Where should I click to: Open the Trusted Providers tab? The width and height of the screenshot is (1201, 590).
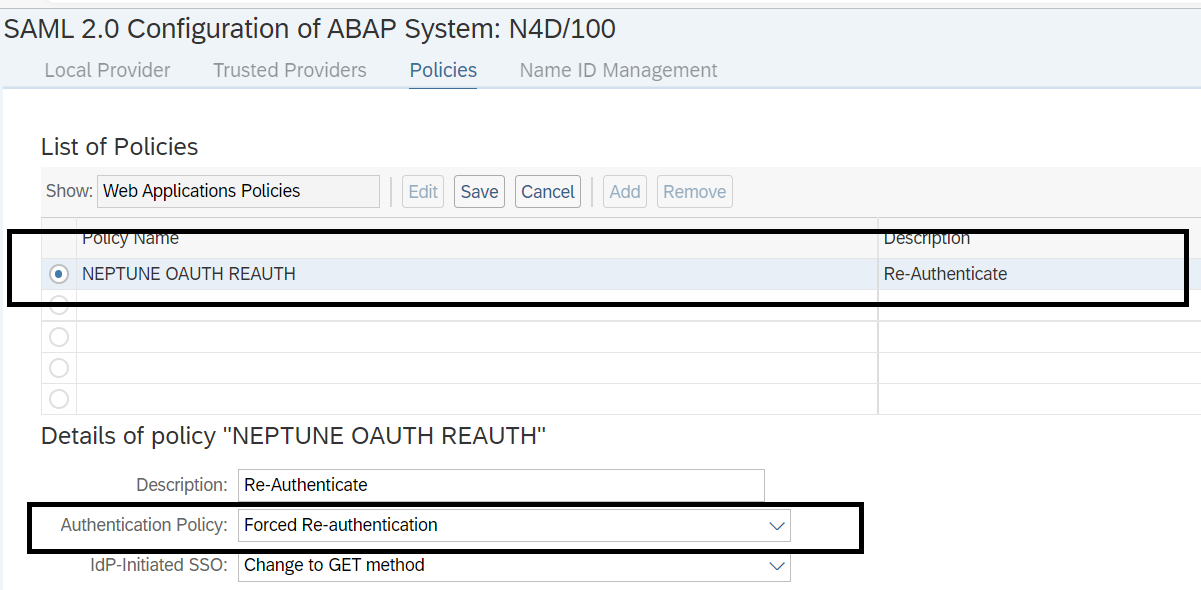click(288, 70)
